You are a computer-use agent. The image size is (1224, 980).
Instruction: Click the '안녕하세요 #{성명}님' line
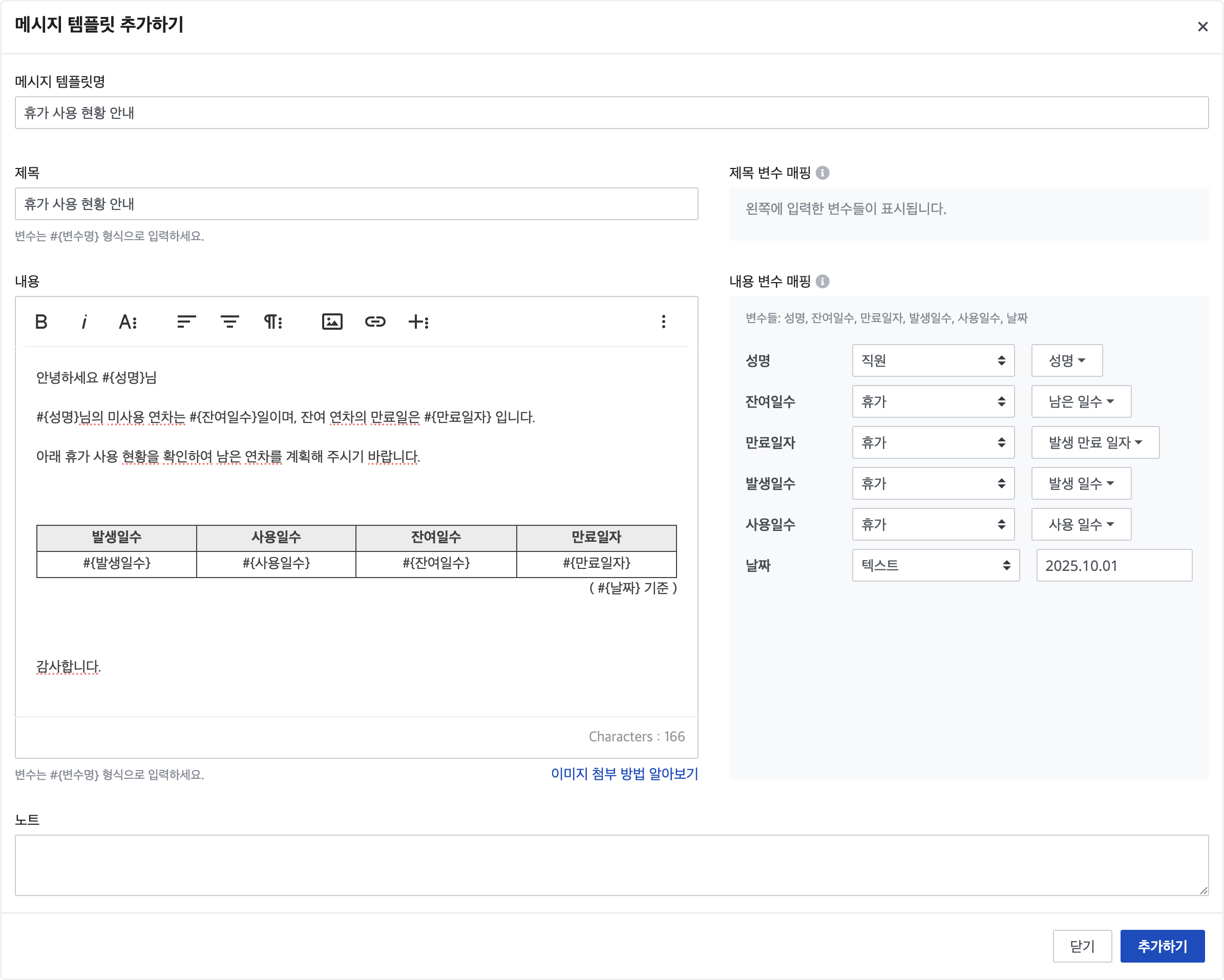[96, 377]
